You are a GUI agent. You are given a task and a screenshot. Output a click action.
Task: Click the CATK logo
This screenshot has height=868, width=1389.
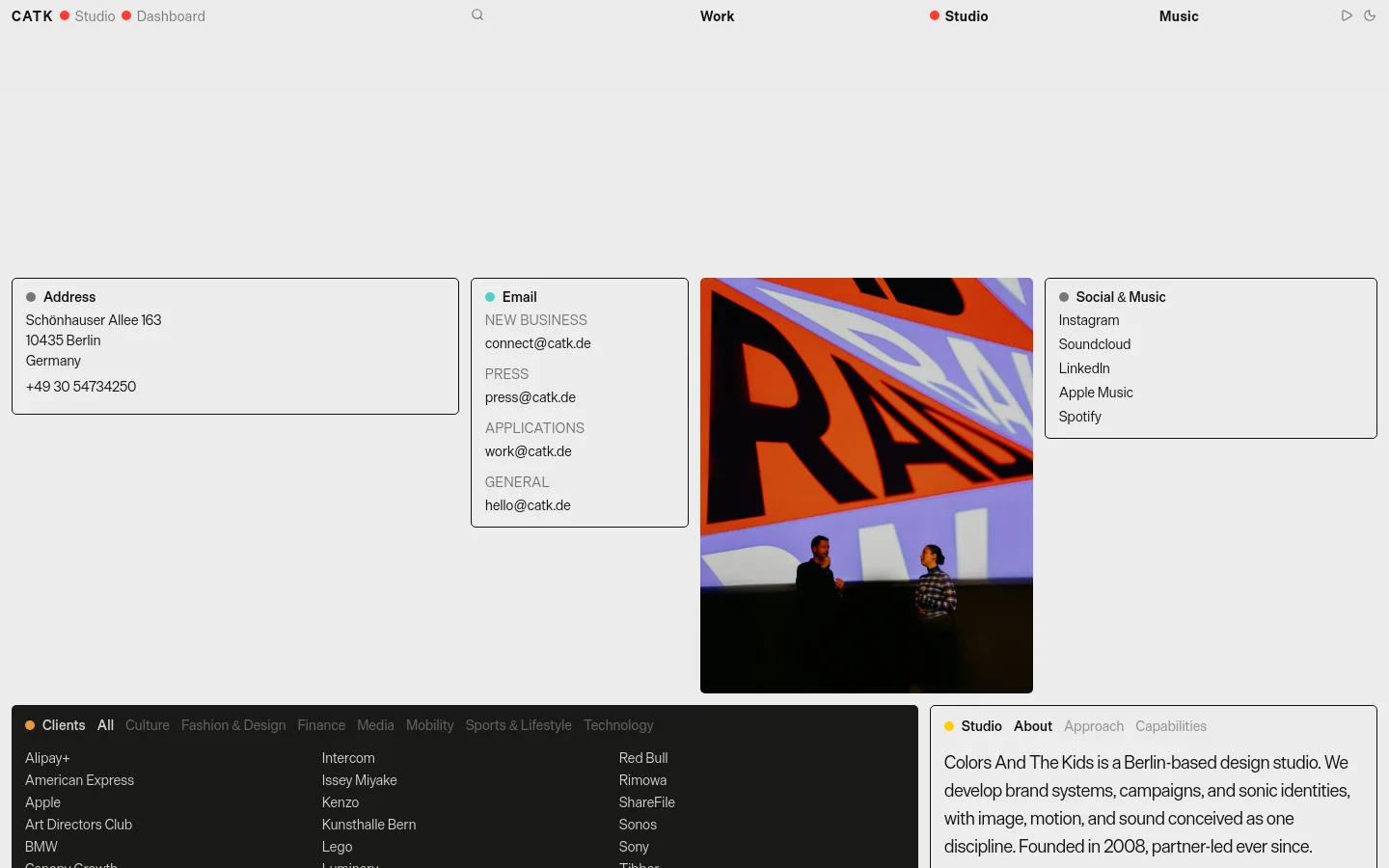[32, 16]
